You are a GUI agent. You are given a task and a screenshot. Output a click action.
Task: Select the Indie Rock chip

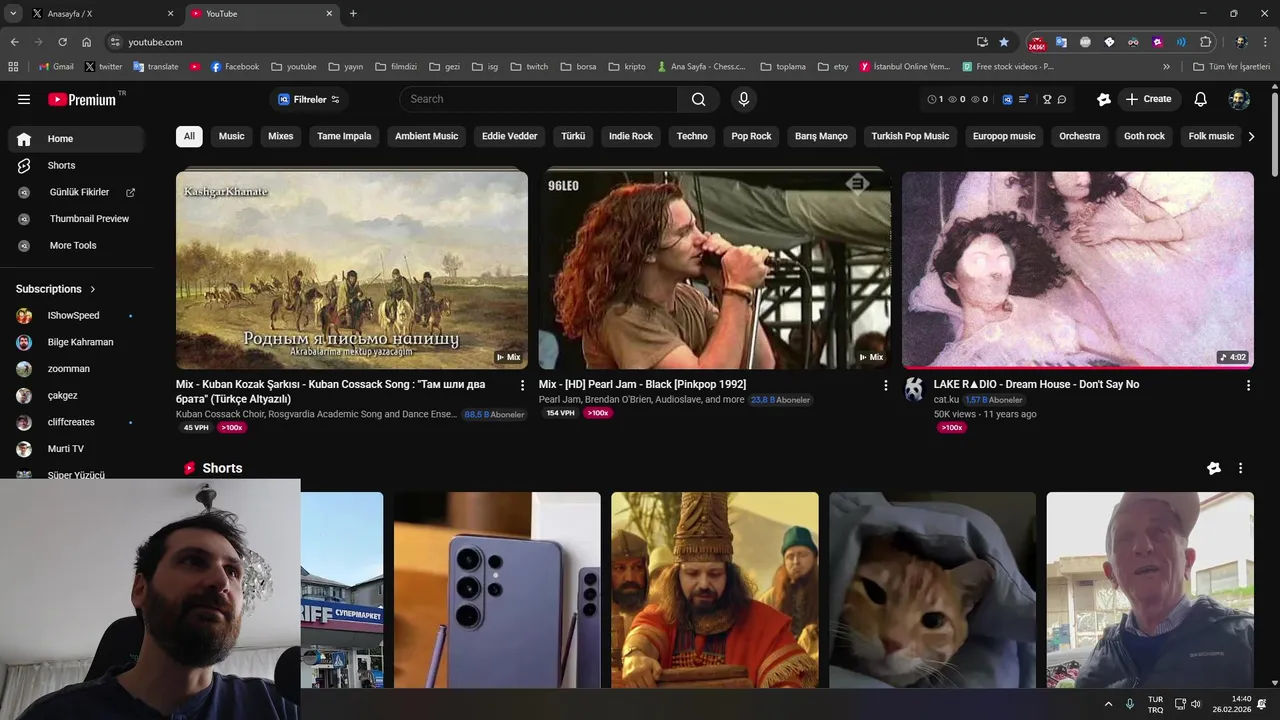(x=631, y=136)
